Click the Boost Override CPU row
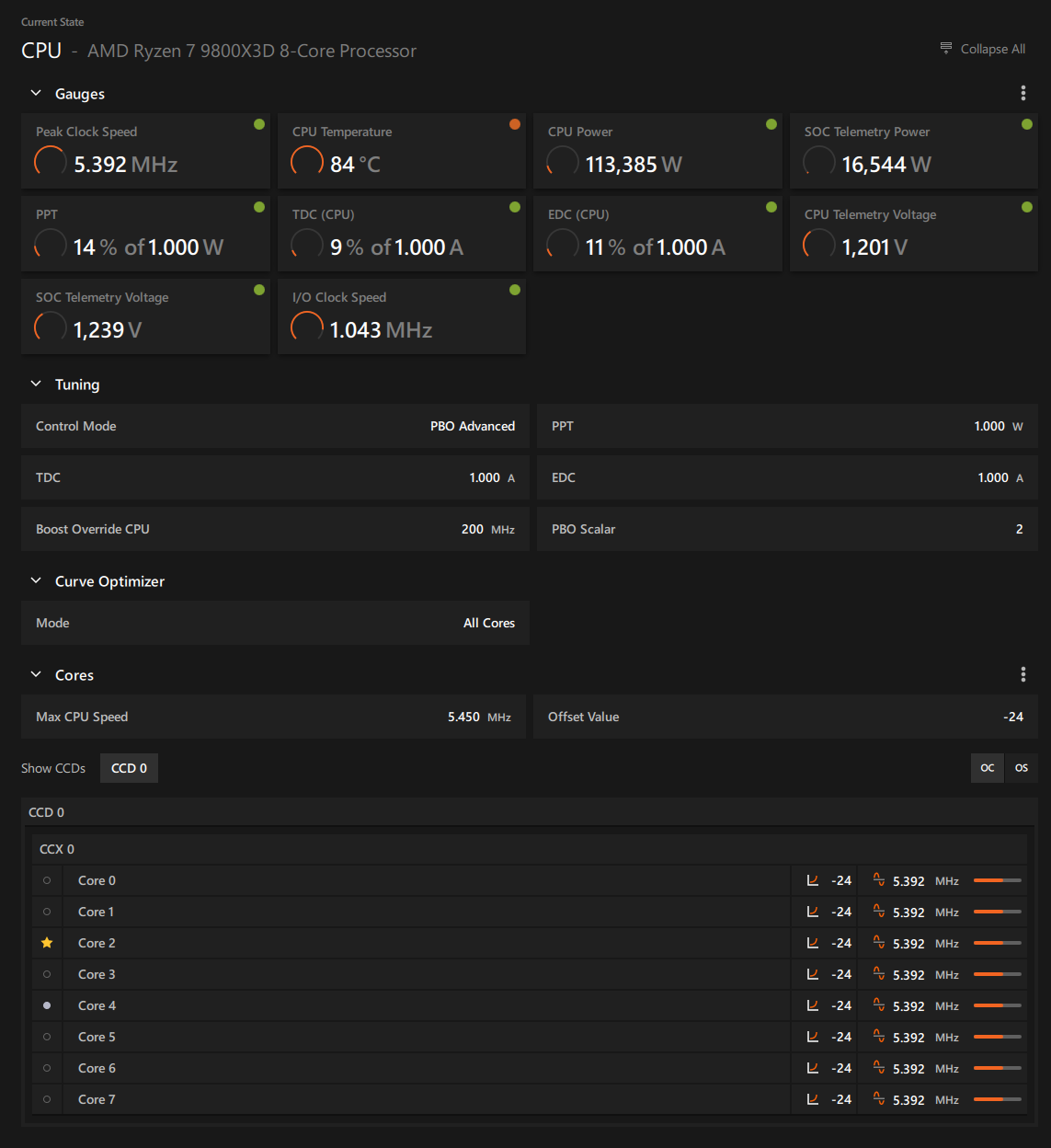 (x=275, y=529)
